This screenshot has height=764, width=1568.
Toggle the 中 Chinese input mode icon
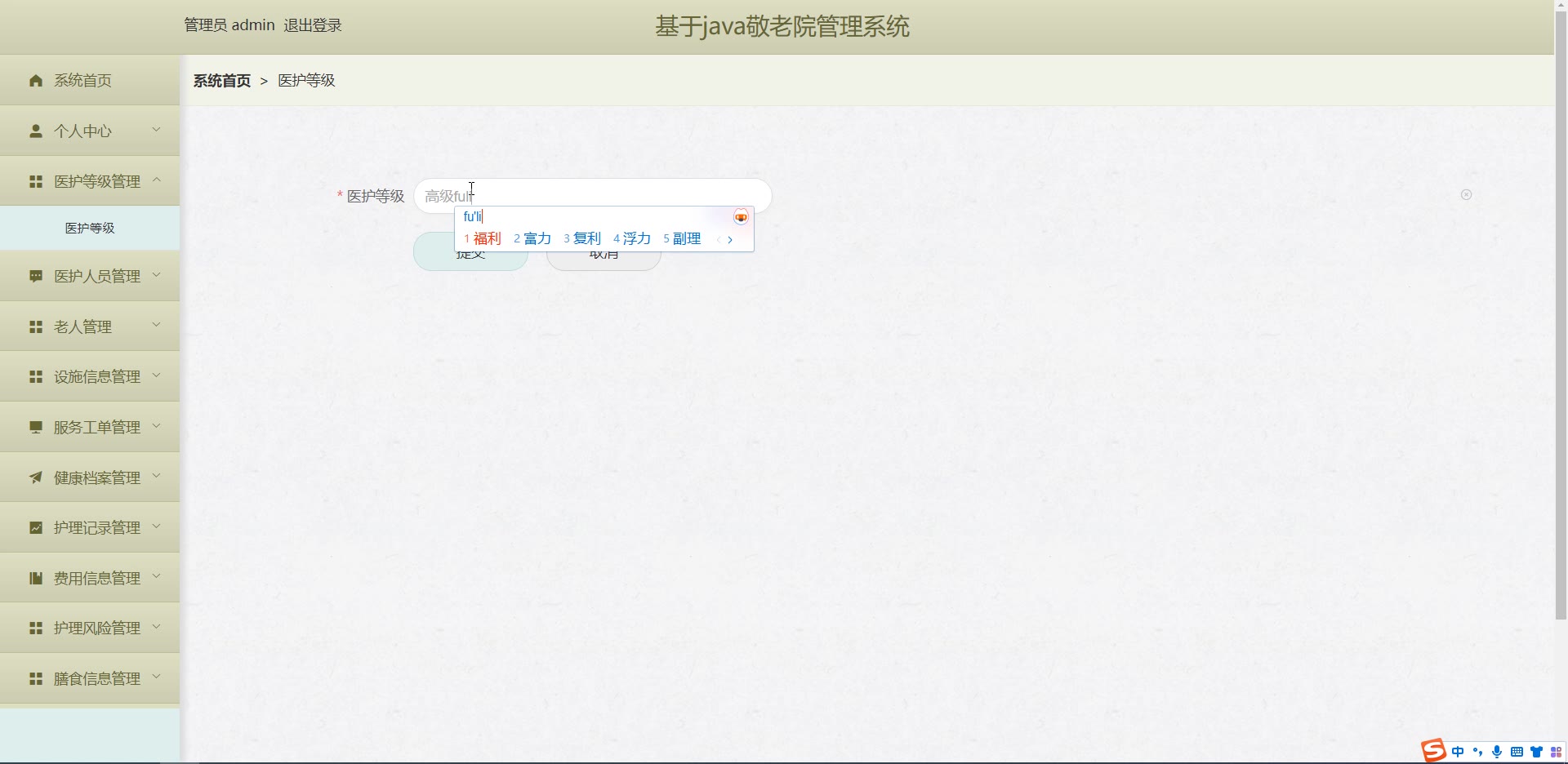click(x=1458, y=752)
